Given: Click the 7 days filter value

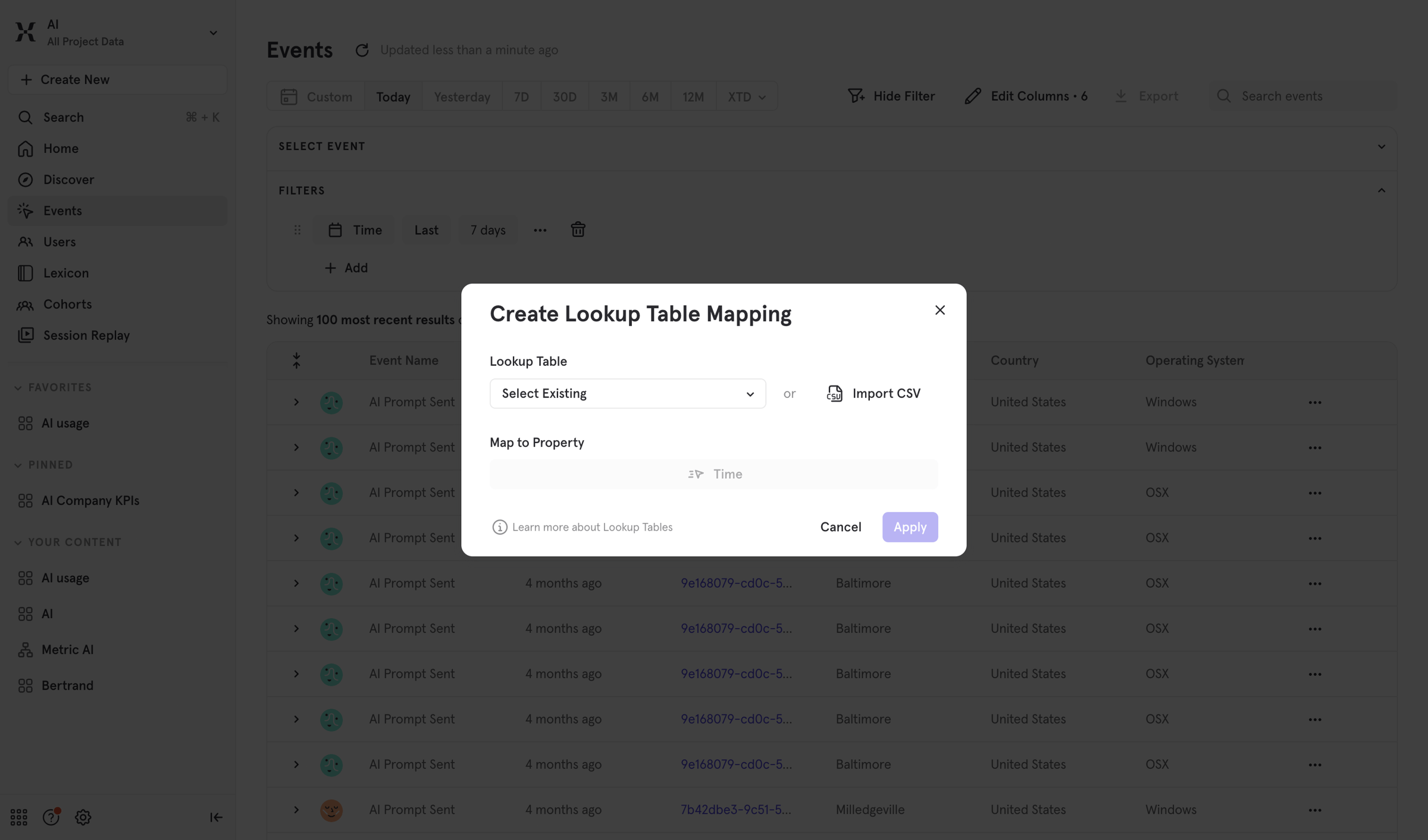Looking at the screenshot, I should click(487, 230).
